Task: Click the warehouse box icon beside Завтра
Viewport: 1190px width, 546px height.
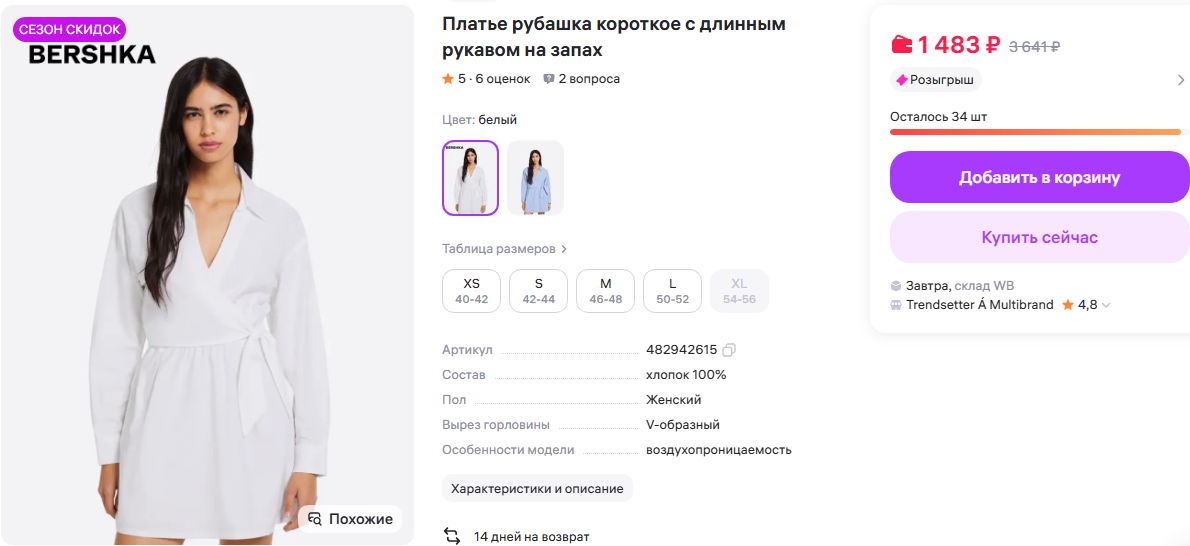Action: point(896,286)
